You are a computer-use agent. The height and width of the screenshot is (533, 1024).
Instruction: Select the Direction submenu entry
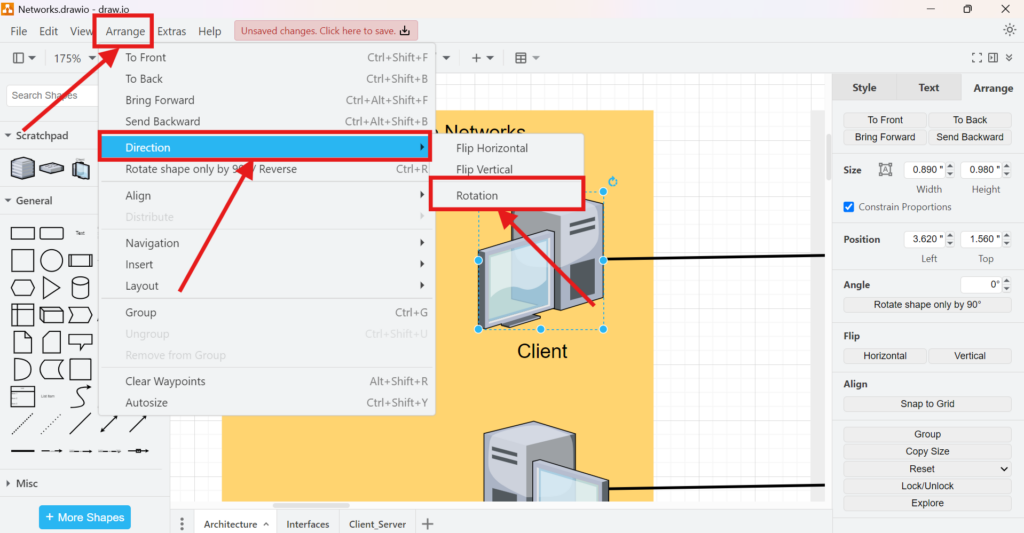(265, 148)
